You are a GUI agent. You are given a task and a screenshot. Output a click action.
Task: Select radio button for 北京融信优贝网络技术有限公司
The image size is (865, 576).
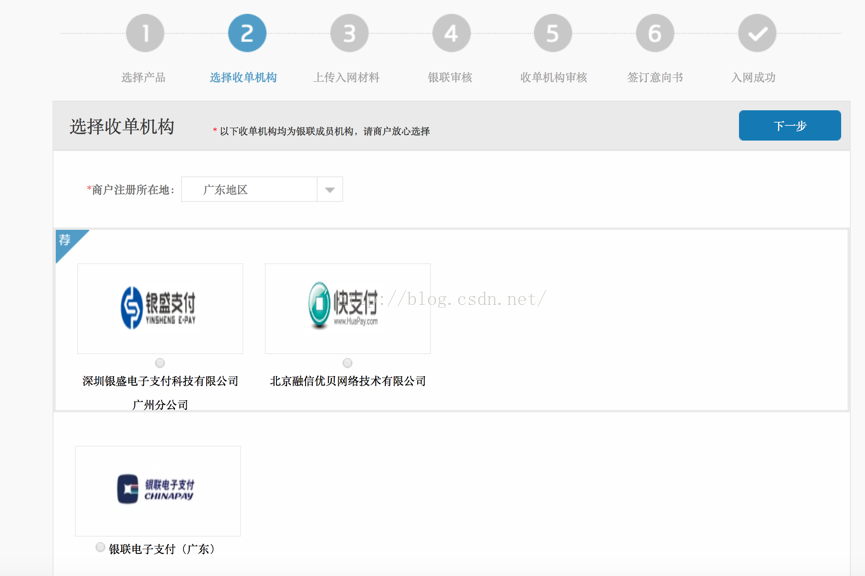348,362
